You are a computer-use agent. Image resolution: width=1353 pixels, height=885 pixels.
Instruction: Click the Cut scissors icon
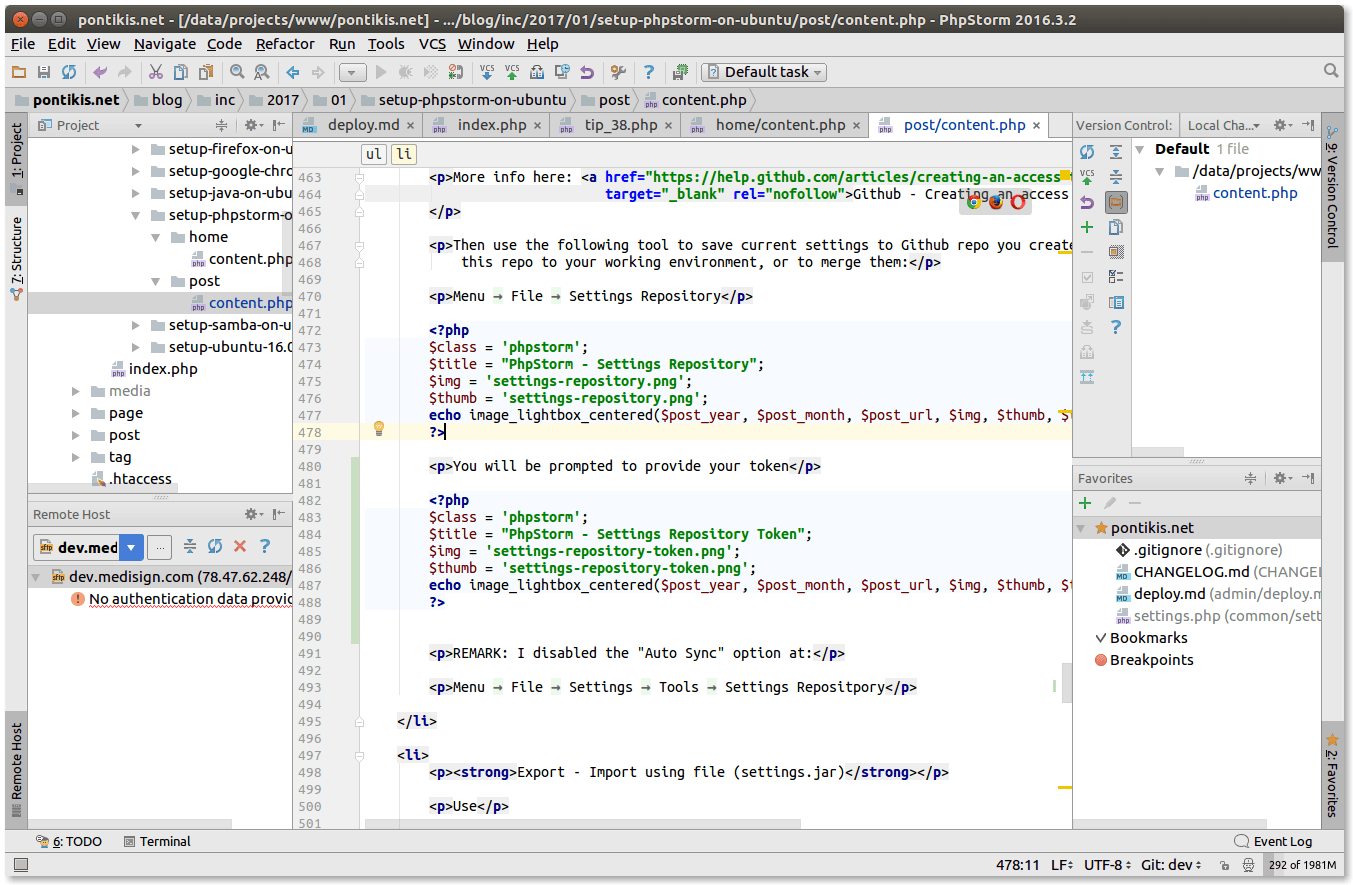click(155, 72)
